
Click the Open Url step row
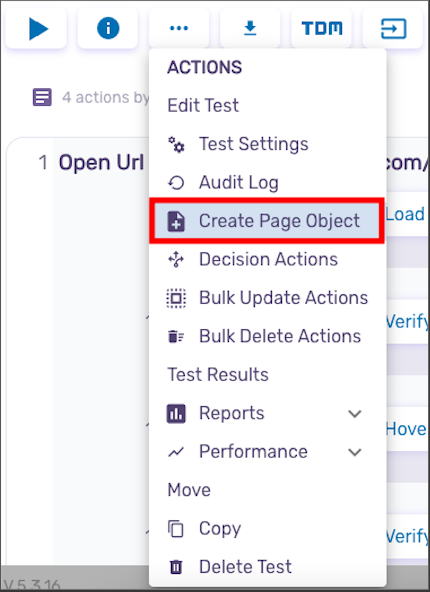(101, 163)
